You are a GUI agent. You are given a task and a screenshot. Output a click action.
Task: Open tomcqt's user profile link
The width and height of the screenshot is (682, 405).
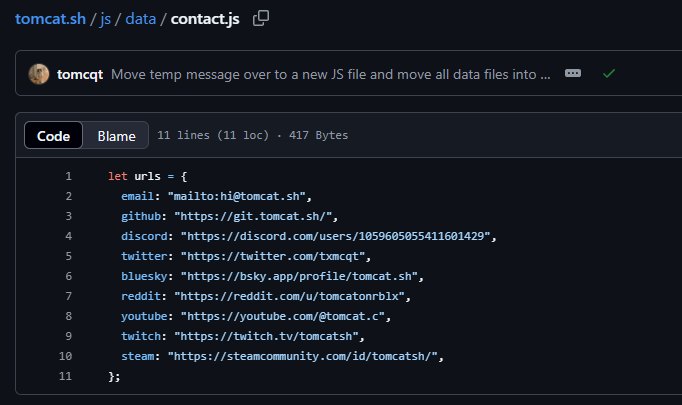click(x=80, y=74)
